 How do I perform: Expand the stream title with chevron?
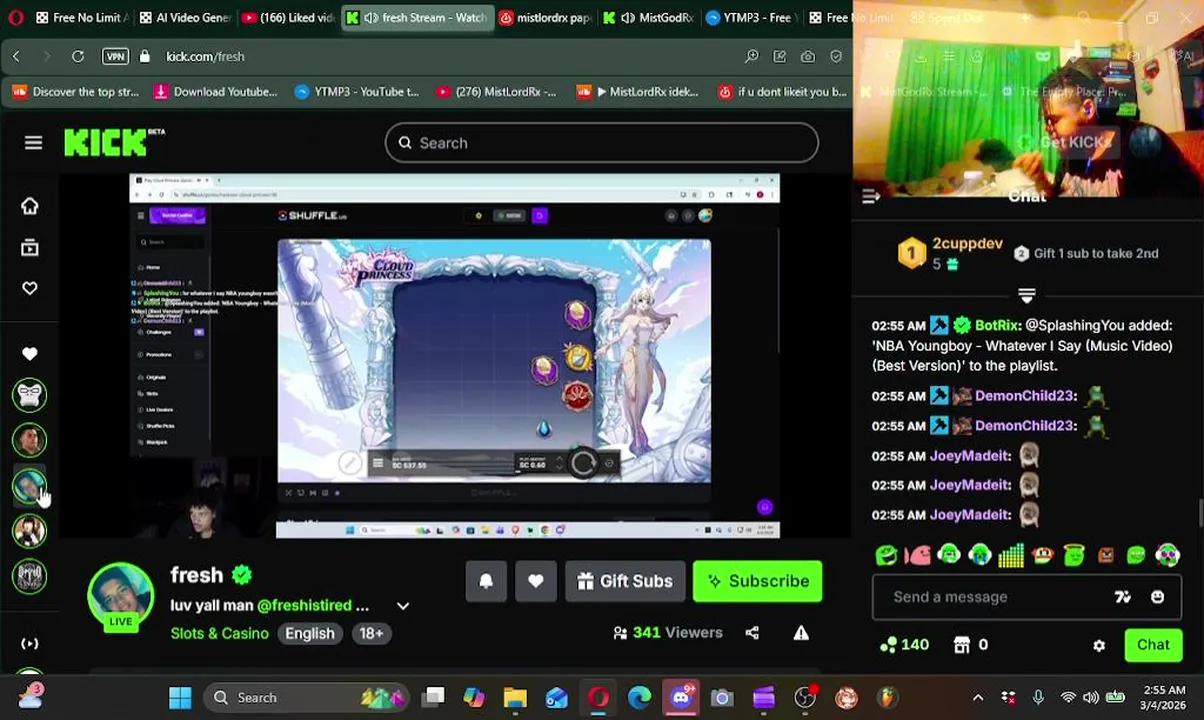(403, 606)
